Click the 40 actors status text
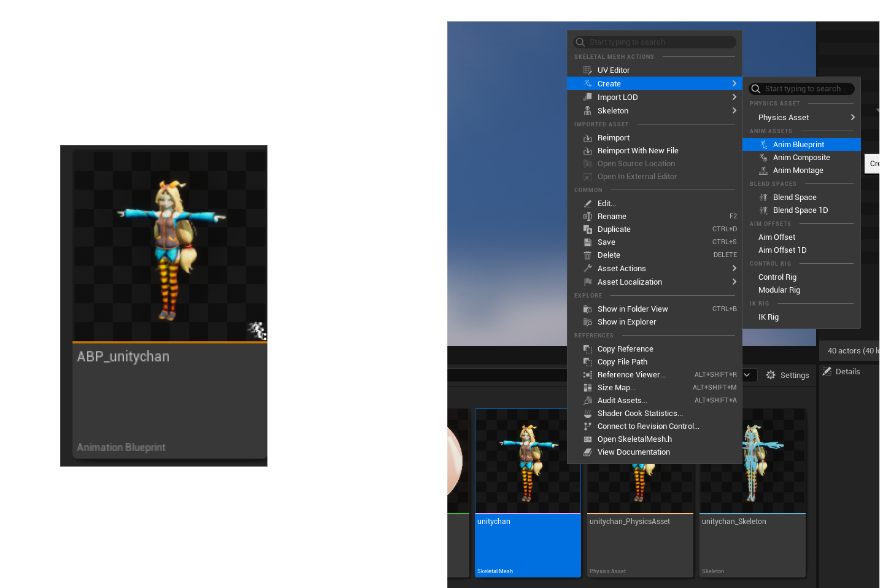 click(x=853, y=351)
